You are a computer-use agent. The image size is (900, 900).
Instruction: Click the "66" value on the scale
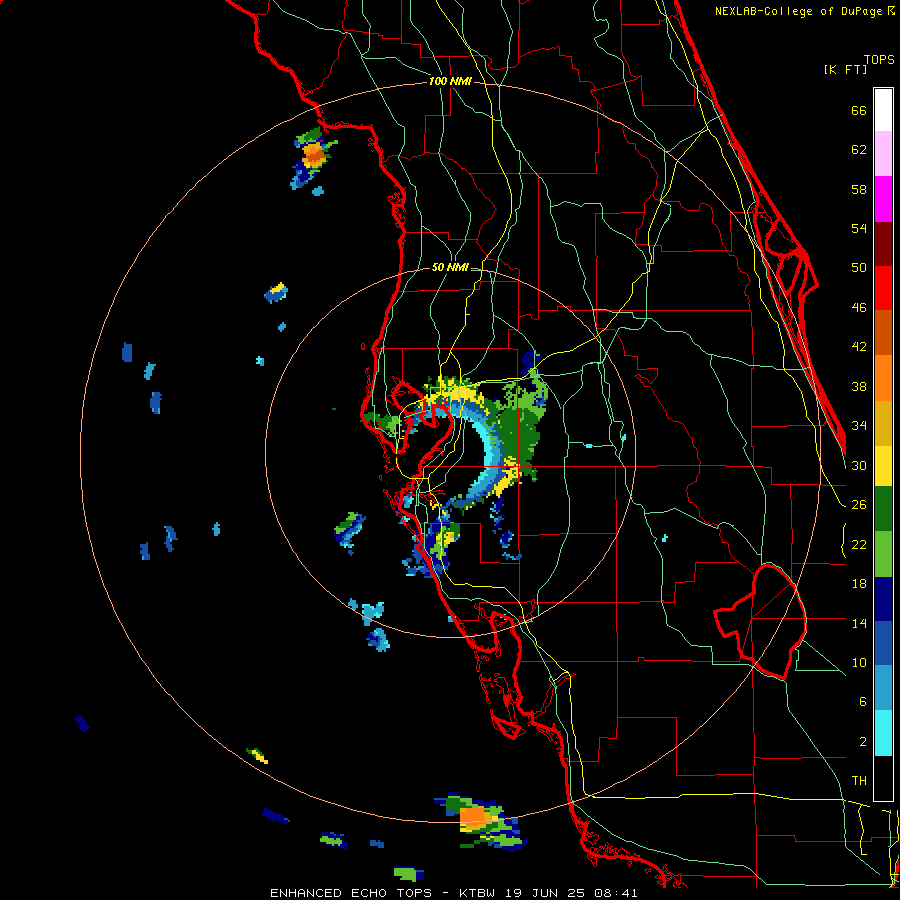pos(859,111)
